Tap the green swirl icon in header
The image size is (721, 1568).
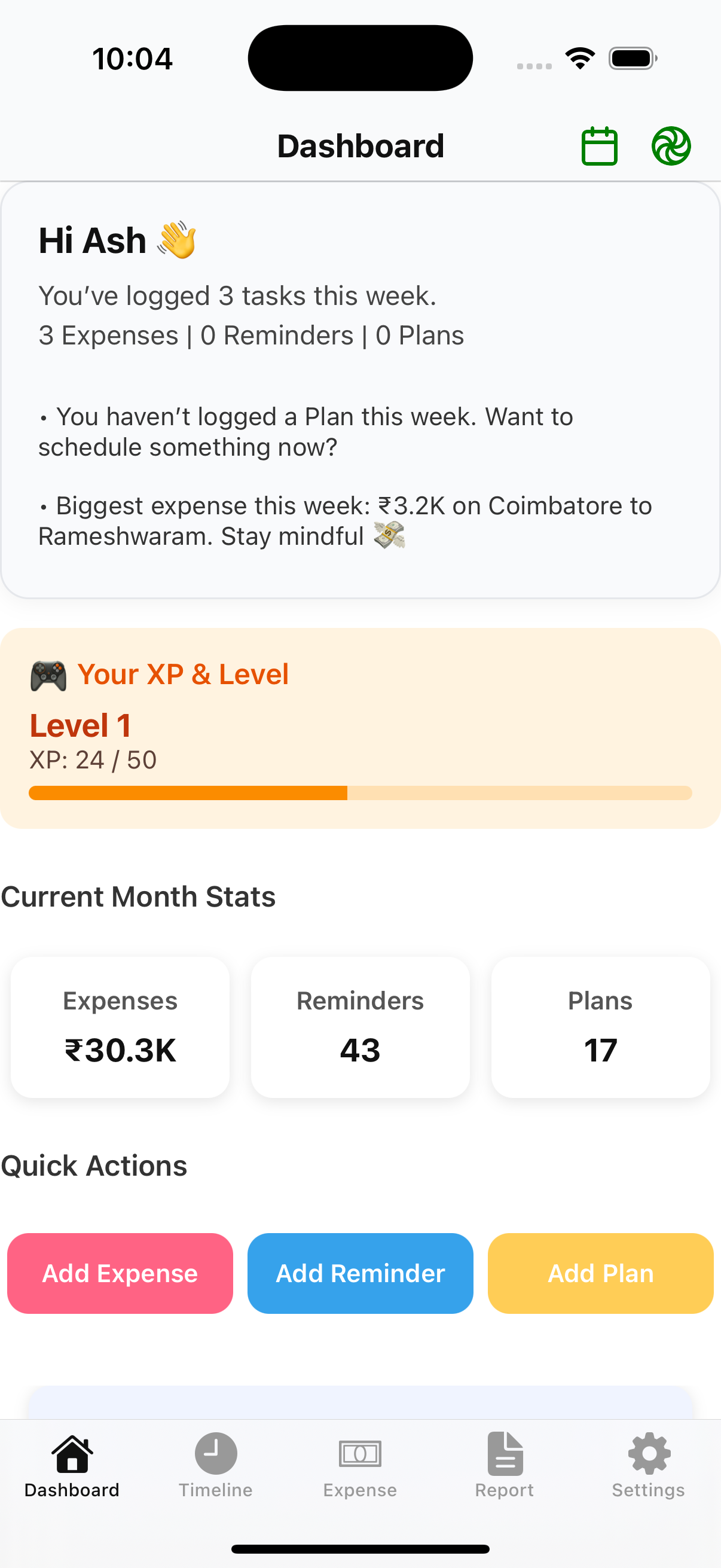(671, 146)
